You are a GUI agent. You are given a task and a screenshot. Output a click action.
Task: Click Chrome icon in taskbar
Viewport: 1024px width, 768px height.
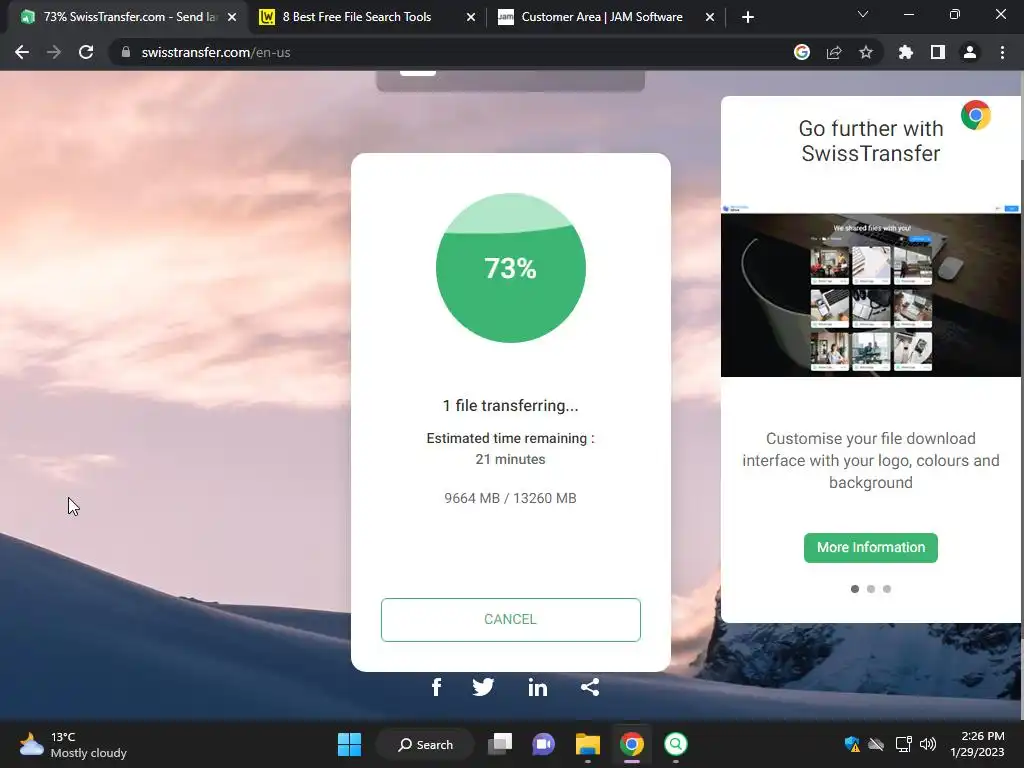632,744
